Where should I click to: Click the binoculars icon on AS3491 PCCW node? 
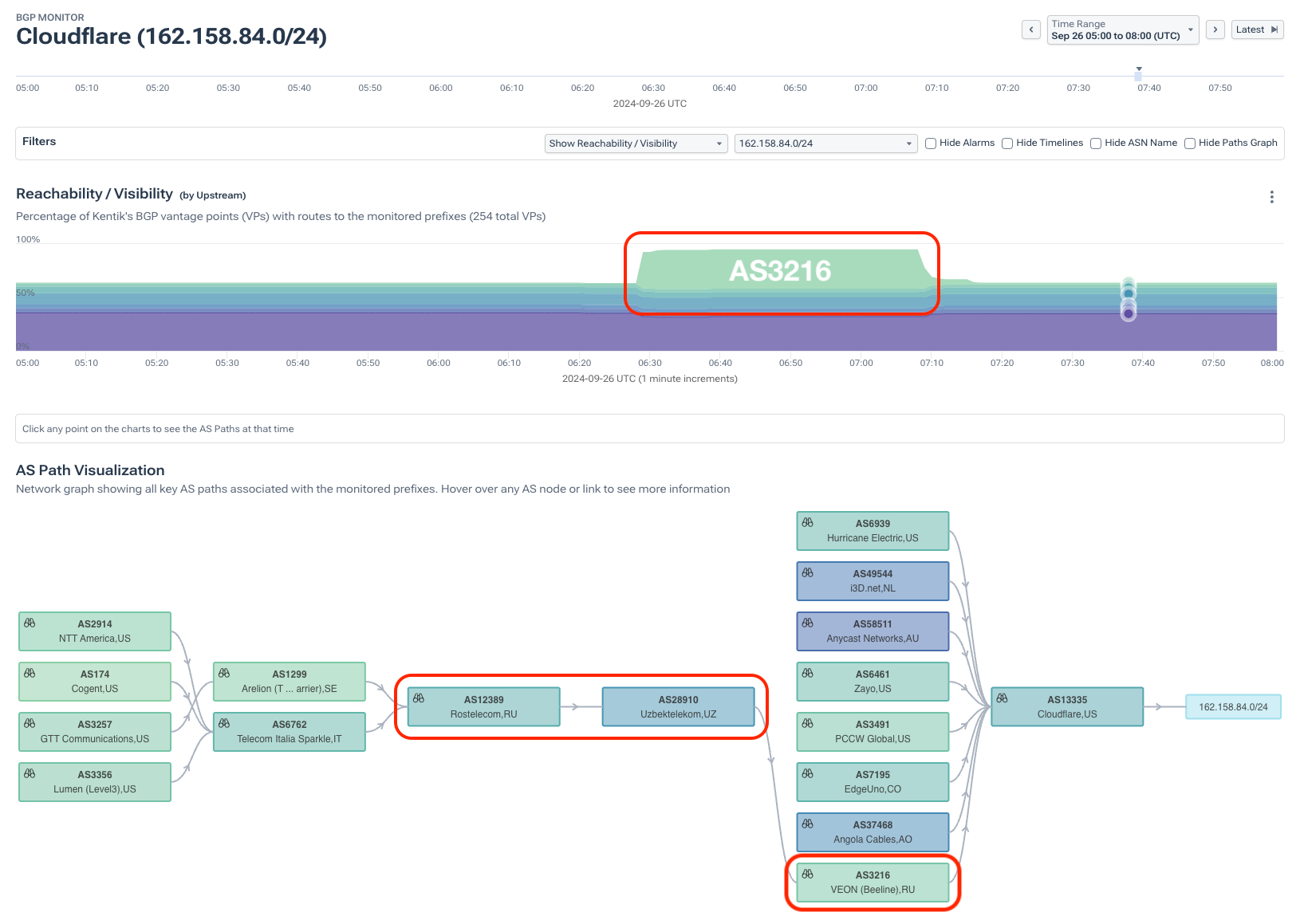point(808,723)
